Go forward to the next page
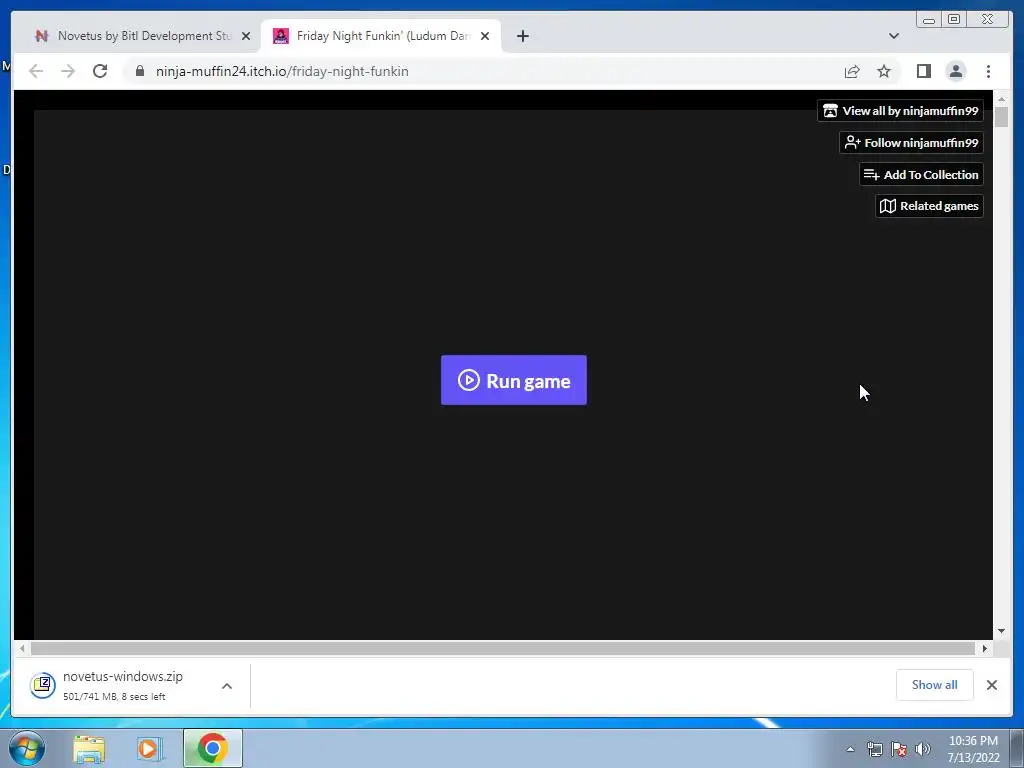This screenshot has height=768, width=1024. click(x=68, y=71)
